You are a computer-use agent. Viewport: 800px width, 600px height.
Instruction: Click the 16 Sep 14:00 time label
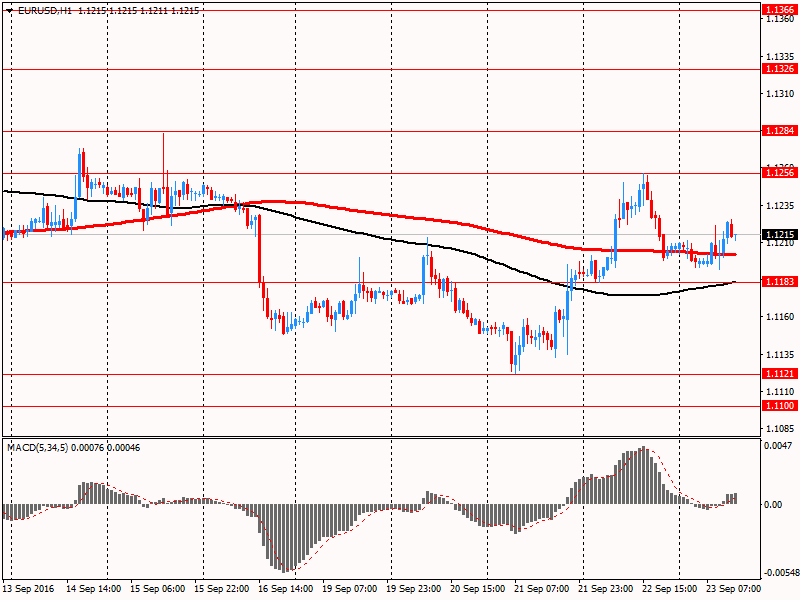[286, 588]
